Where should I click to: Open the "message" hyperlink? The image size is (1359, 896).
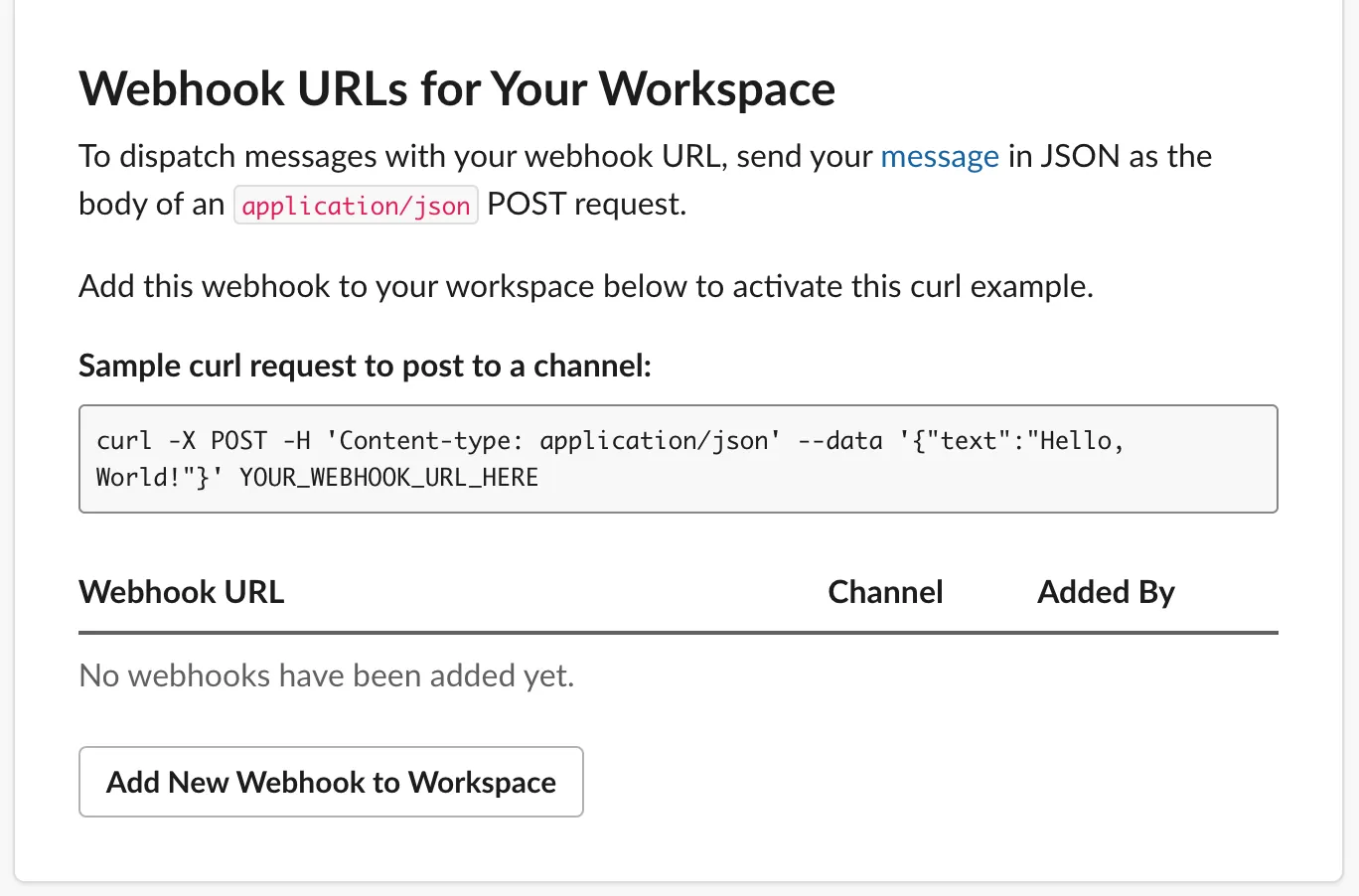pos(939,157)
